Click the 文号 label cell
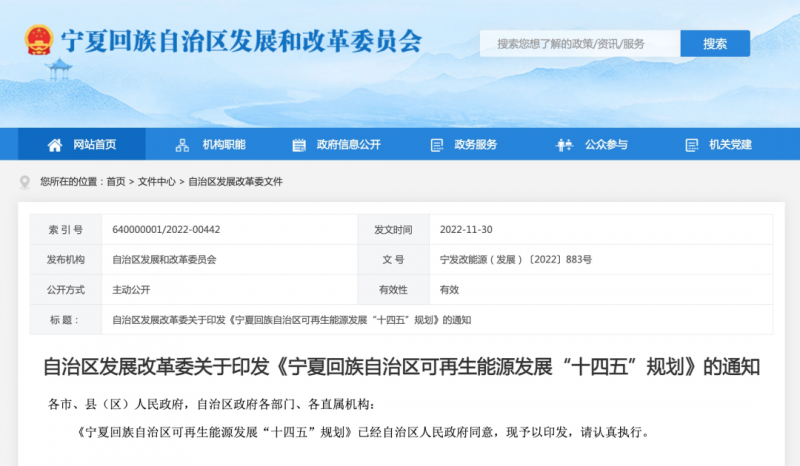The width and height of the screenshot is (800, 466). click(393, 260)
